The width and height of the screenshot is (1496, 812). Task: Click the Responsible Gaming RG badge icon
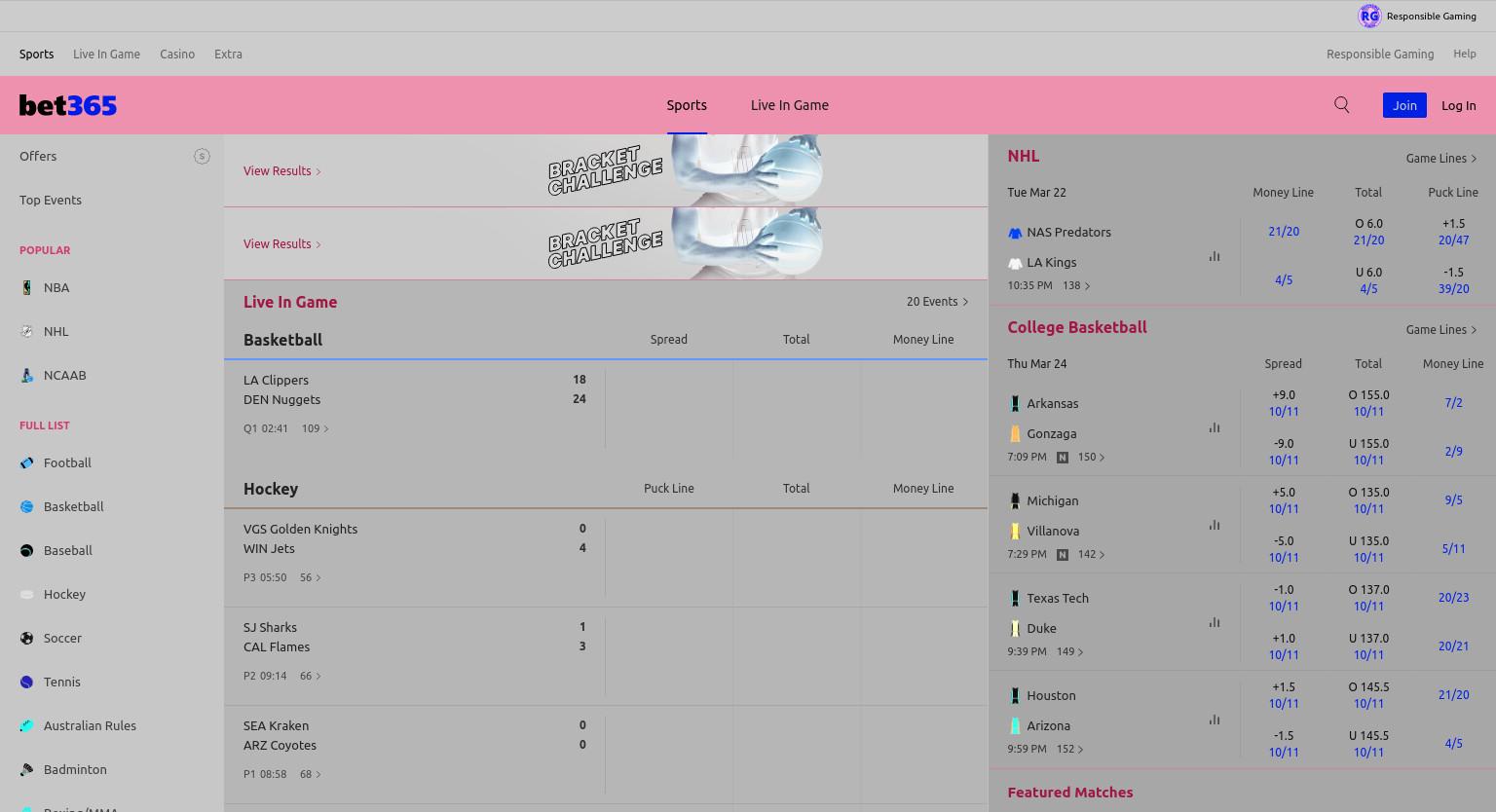tap(1369, 16)
